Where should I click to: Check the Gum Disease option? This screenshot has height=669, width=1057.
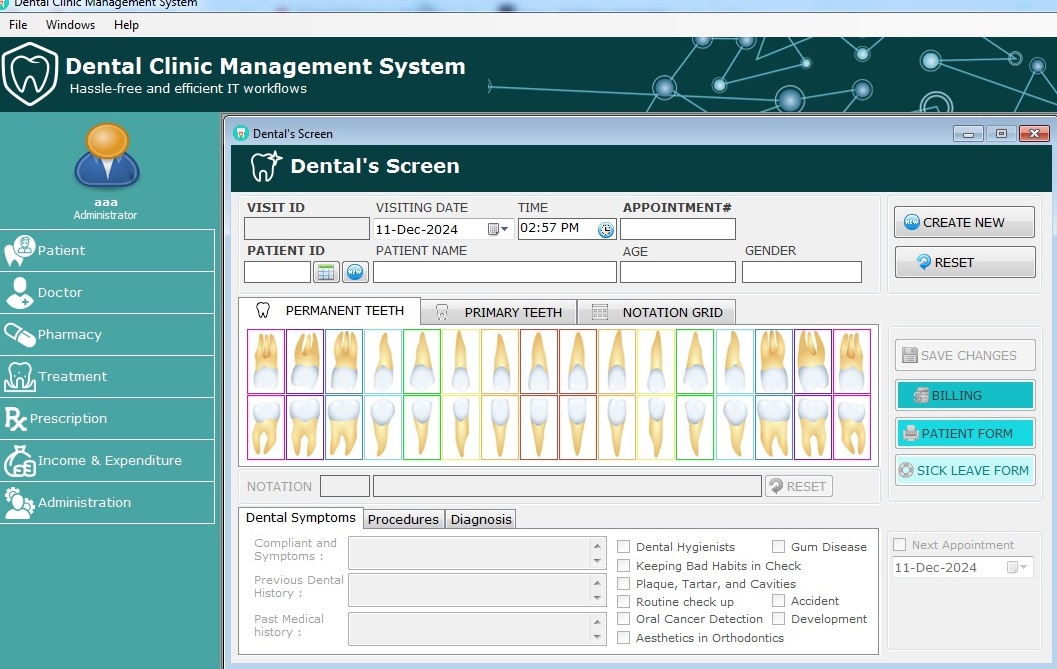[778, 547]
